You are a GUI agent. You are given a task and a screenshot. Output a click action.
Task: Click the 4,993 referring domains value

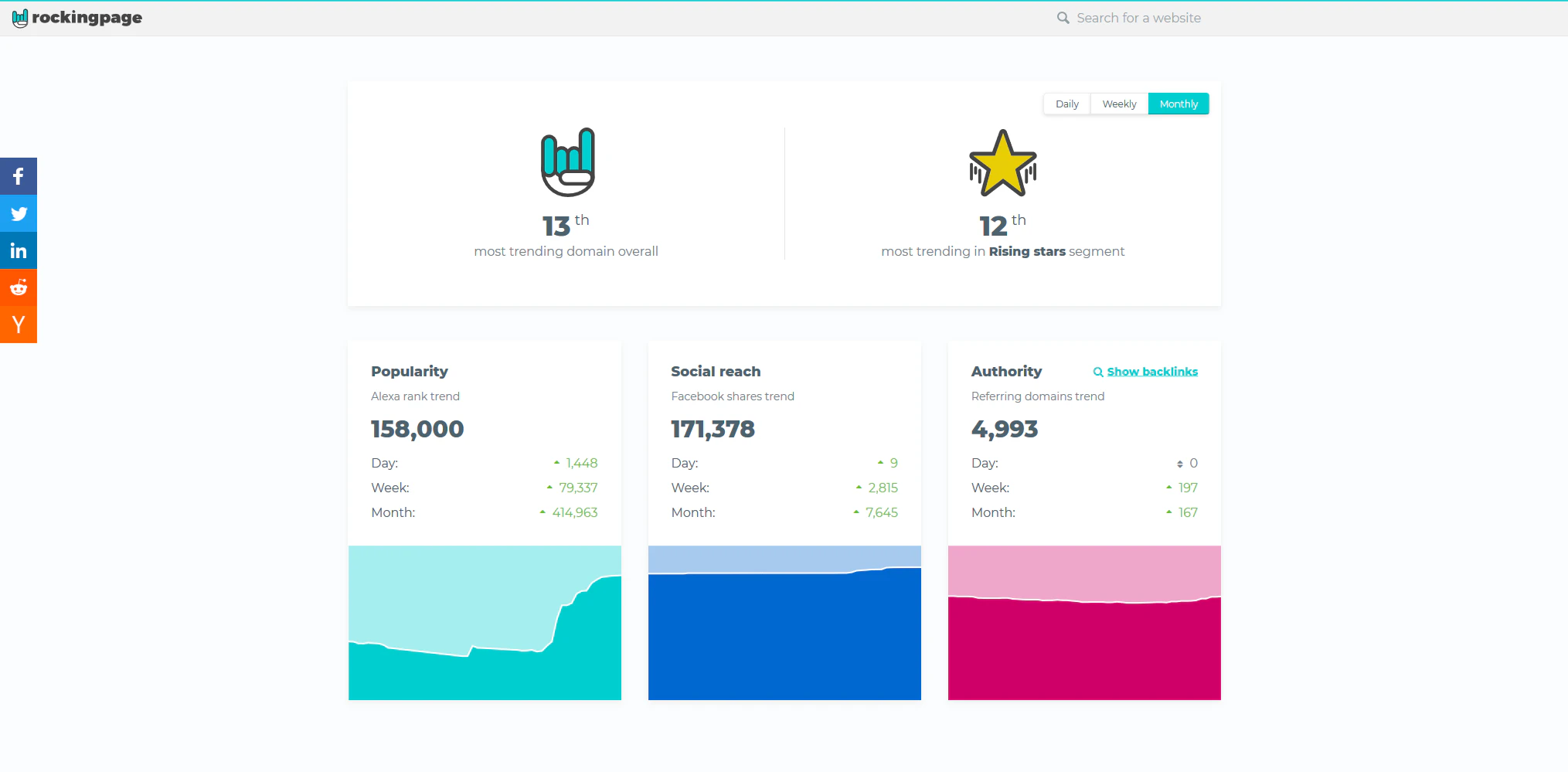click(x=1005, y=429)
